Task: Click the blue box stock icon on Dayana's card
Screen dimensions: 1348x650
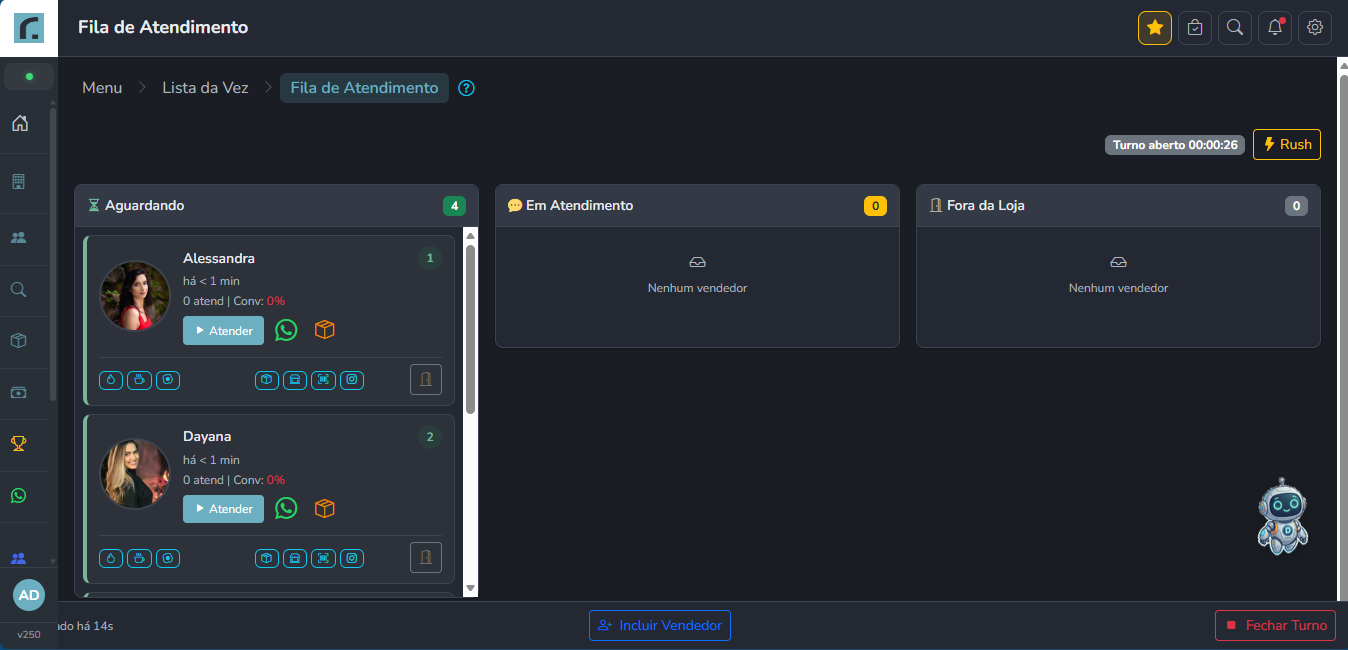Action: tap(267, 558)
